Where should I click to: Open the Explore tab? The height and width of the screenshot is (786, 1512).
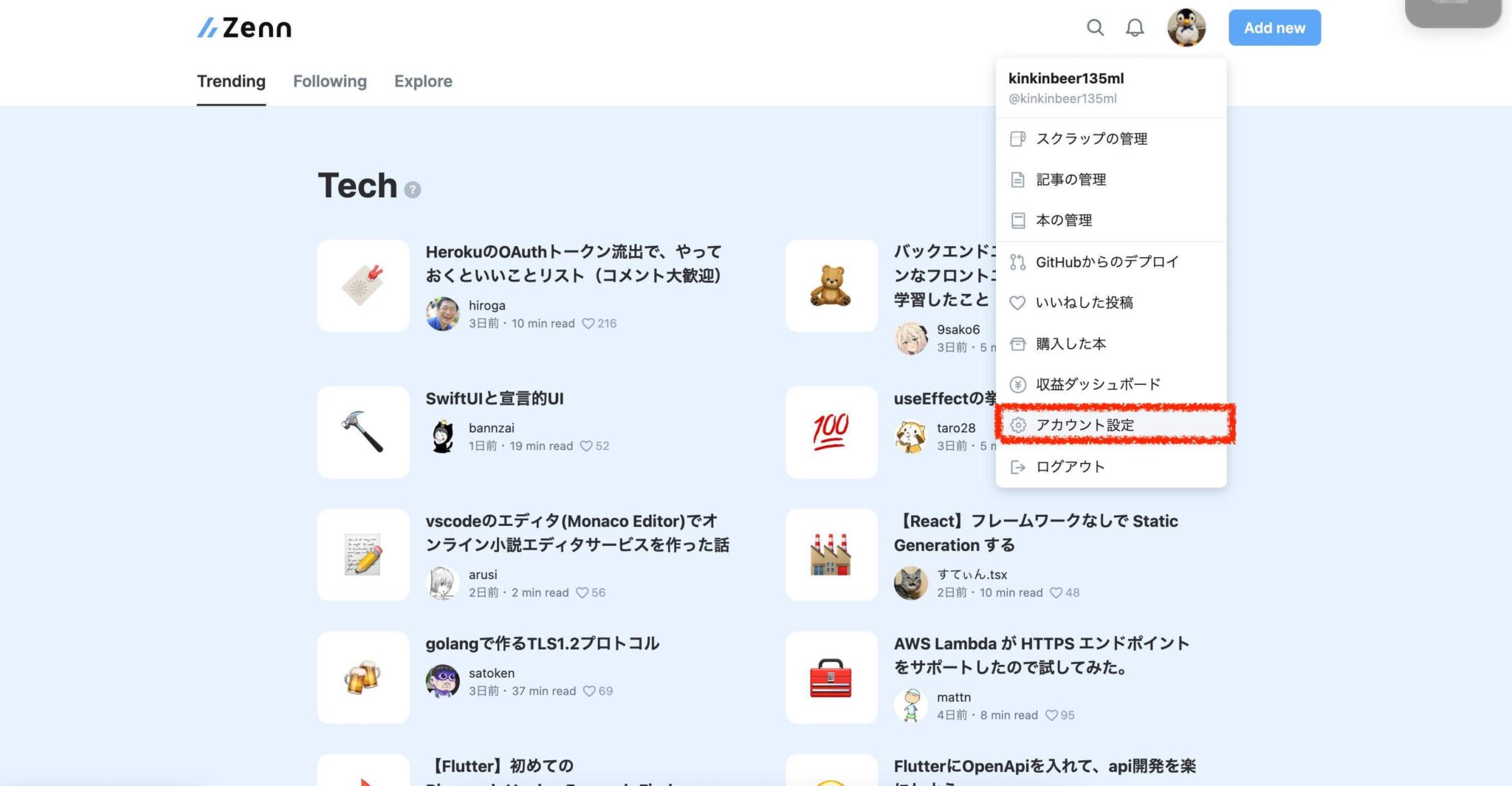[422, 81]
